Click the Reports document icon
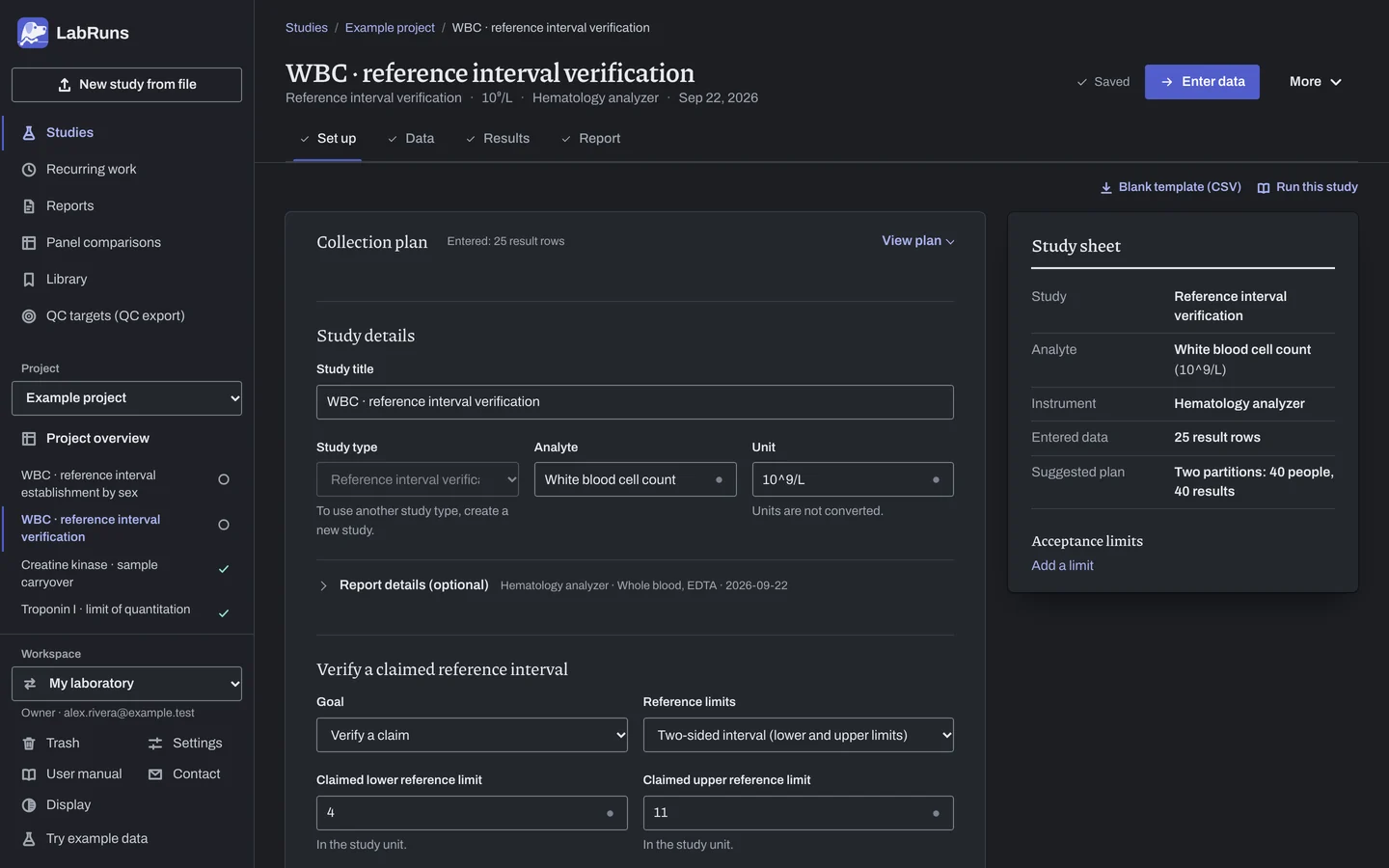This screenshot has height=868, width=1389. click(x=29, y=206)
